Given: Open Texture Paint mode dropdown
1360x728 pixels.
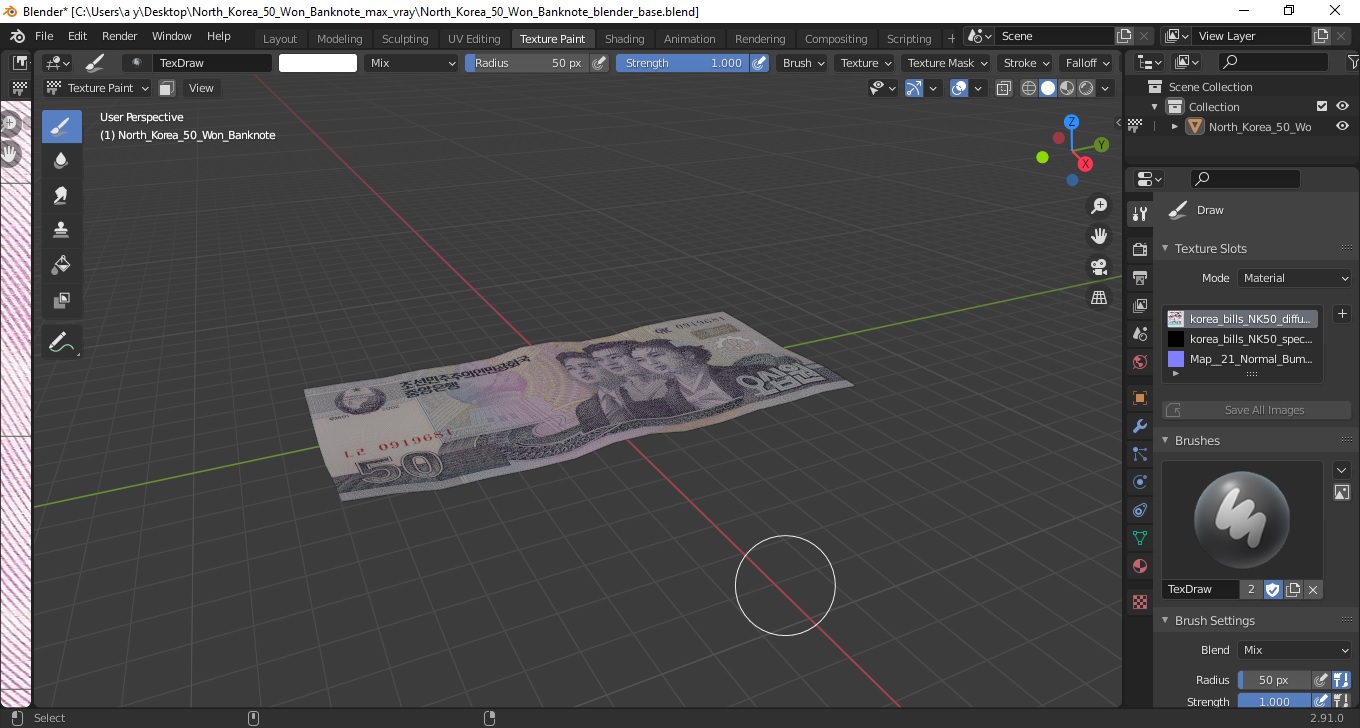Looking at the screenshot, I should (x=98, y=88).
